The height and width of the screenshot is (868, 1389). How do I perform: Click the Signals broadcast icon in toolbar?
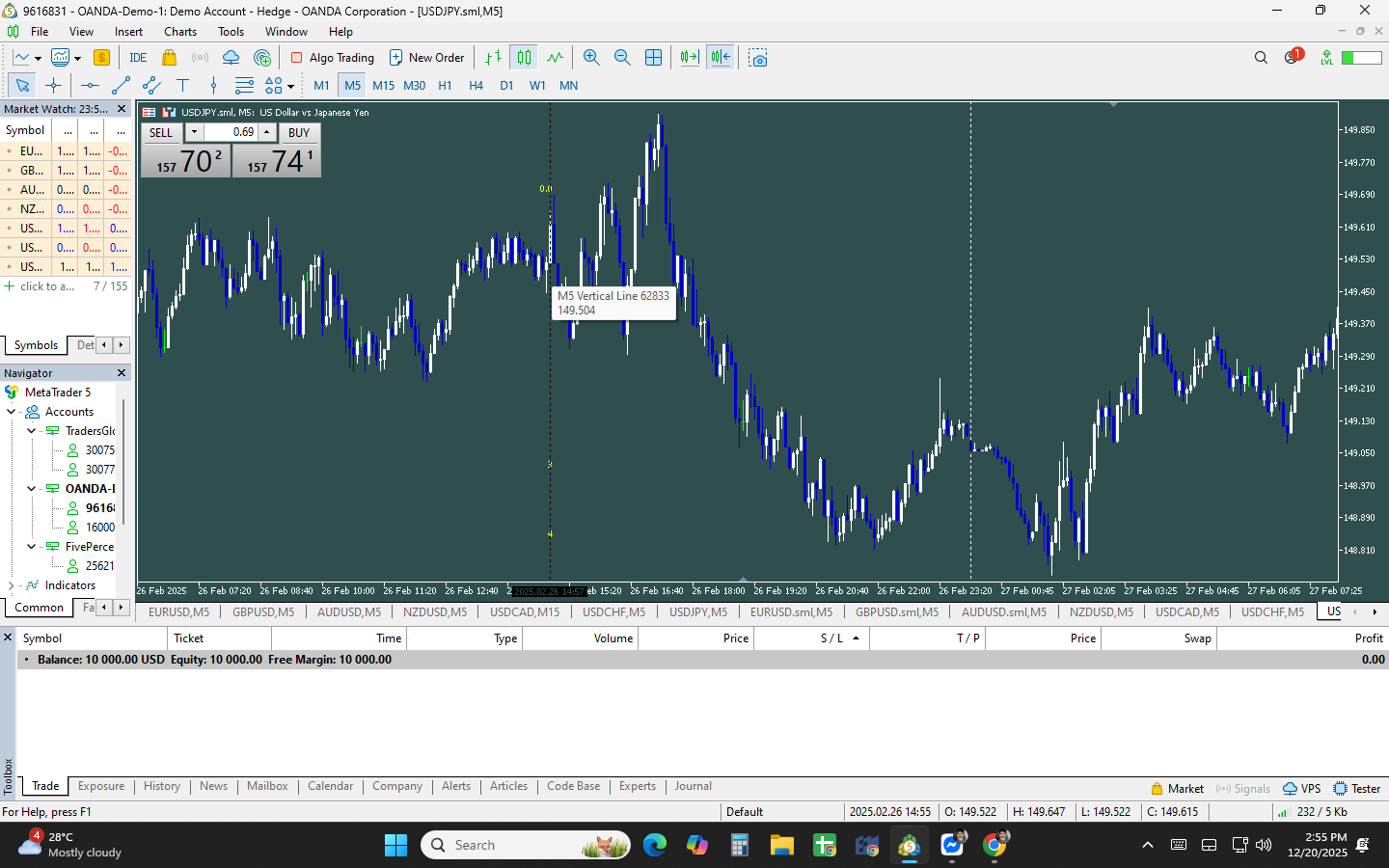pos(200,58)
